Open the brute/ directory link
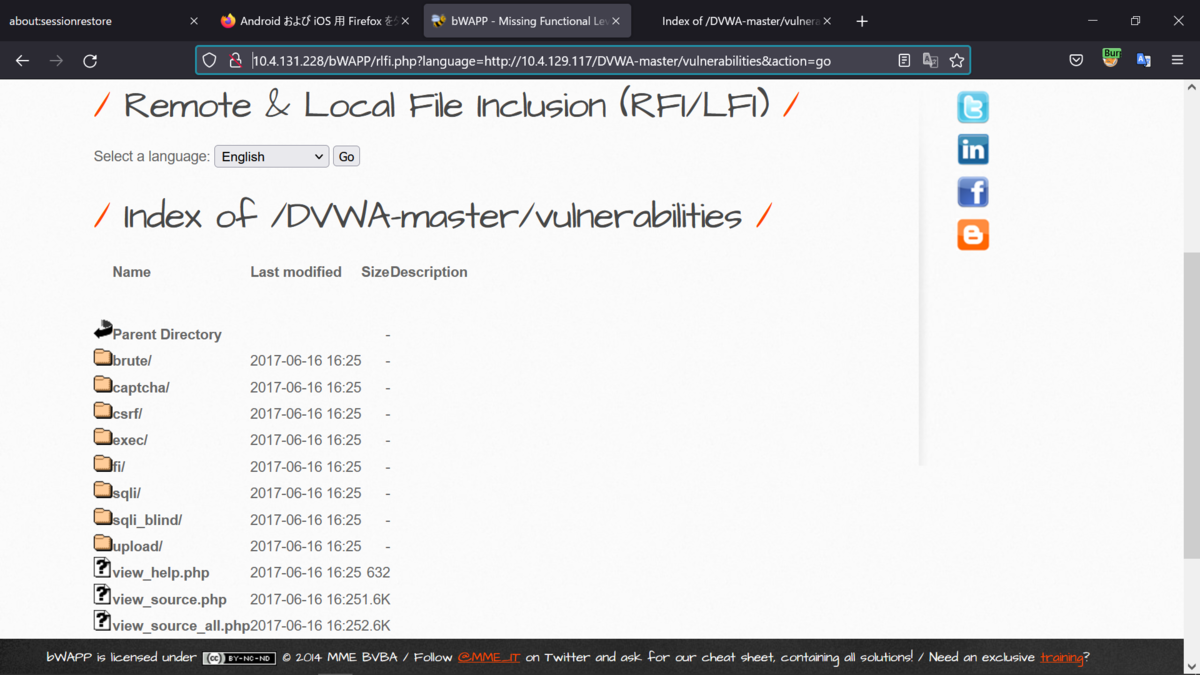Screen dimensions: 1200x675 pos(132,361)
